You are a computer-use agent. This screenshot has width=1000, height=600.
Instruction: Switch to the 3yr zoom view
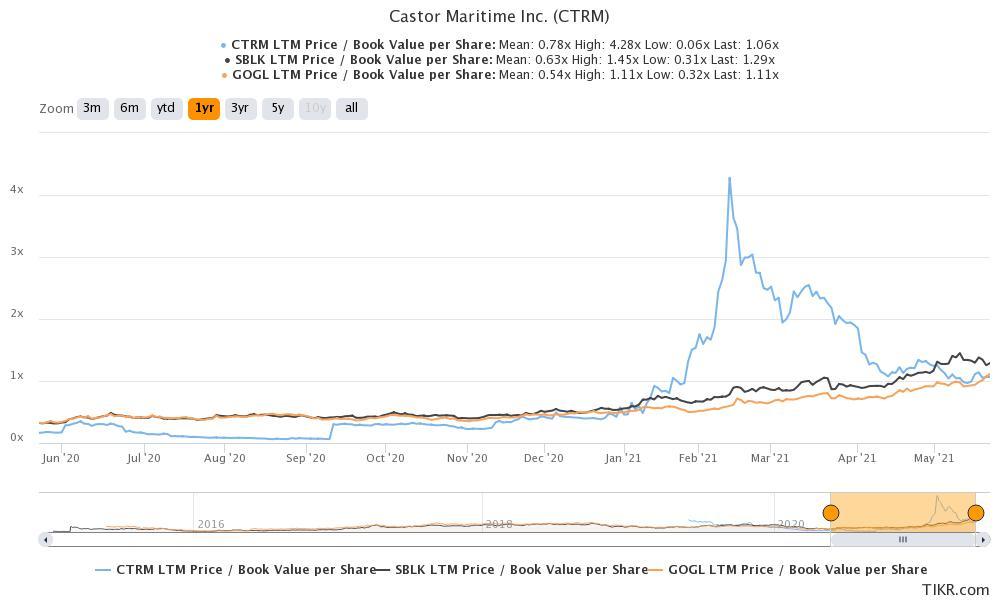point(240,108)
